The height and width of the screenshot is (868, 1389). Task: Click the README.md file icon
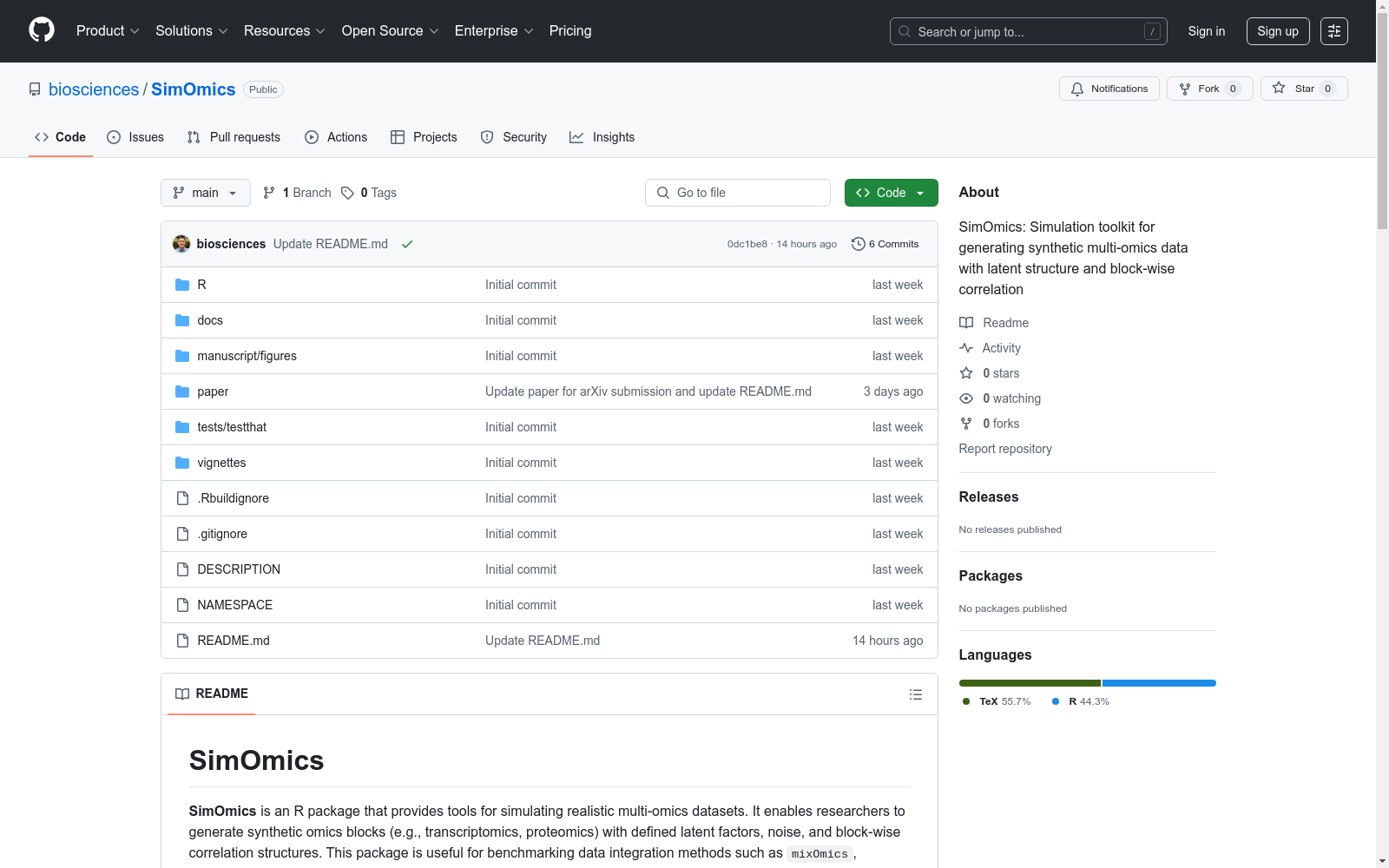click(x=182, y=641)
